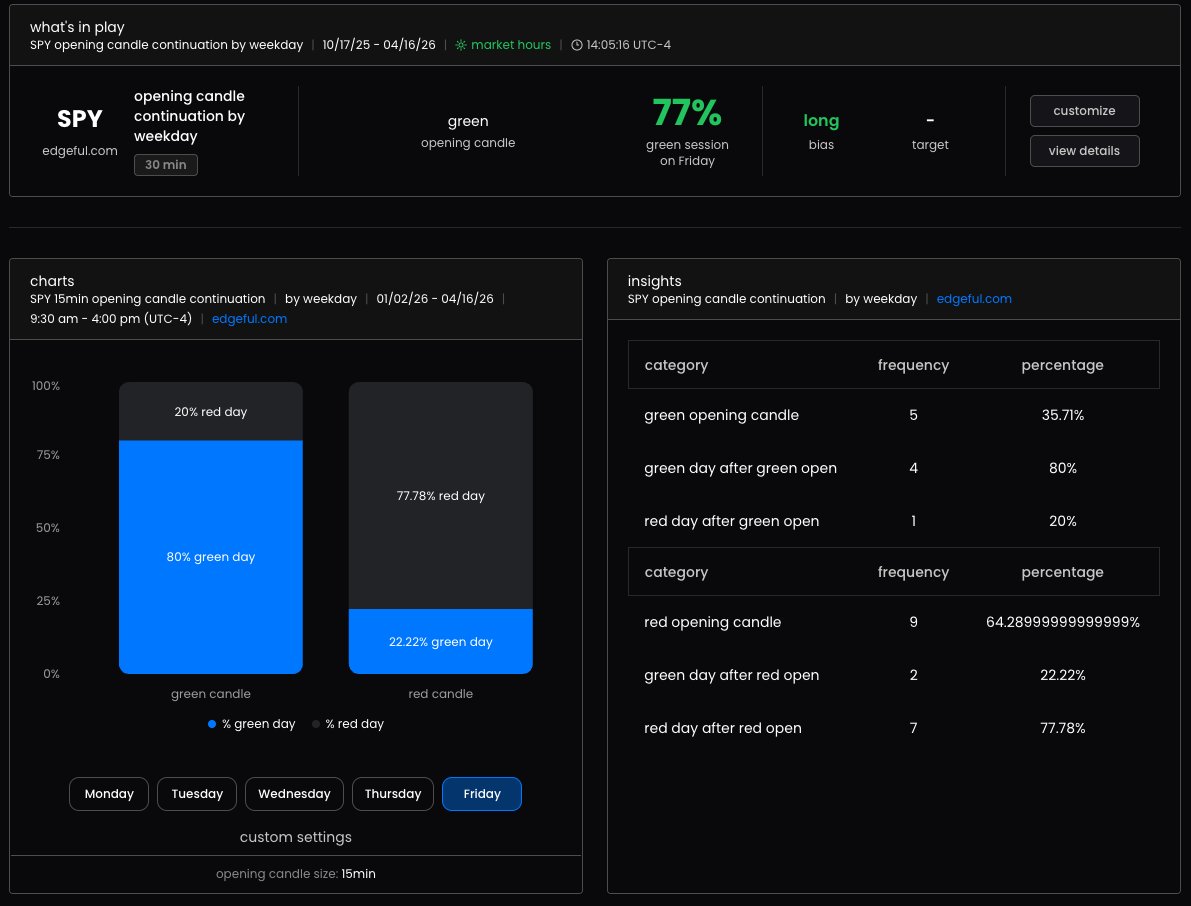Switch to Tuesday tab
This screenshot has height=906, width=1191.
[x=197, y=794]
